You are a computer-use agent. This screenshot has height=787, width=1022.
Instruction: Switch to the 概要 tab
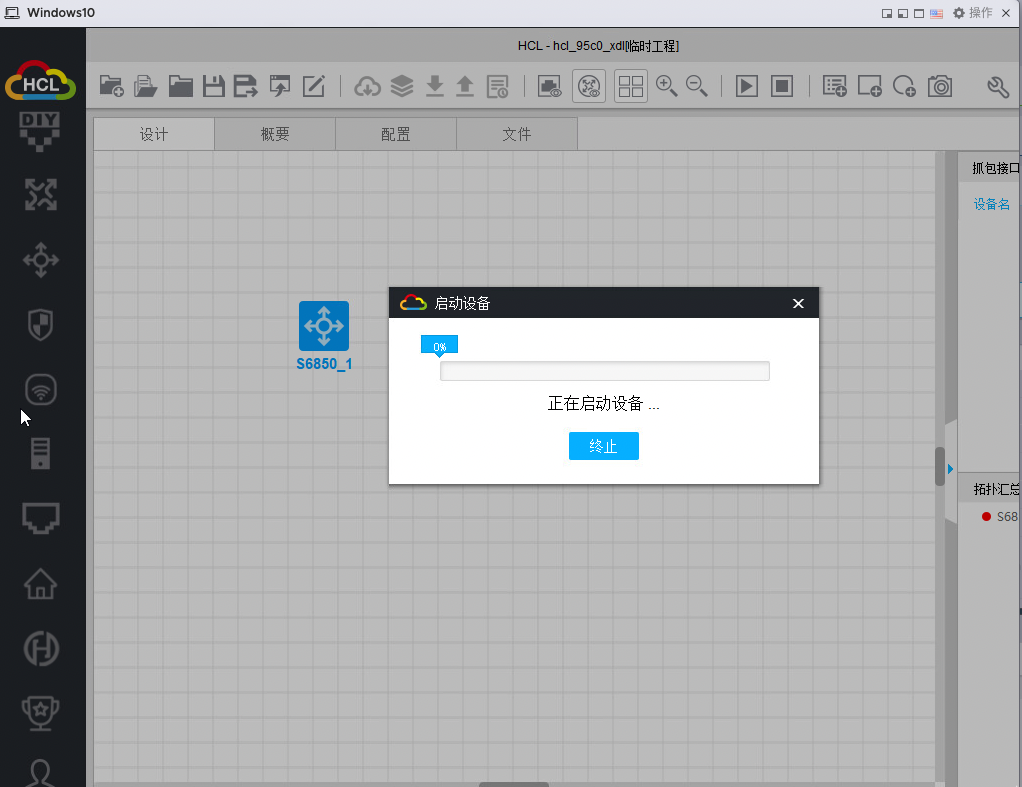tap(275, 134)
